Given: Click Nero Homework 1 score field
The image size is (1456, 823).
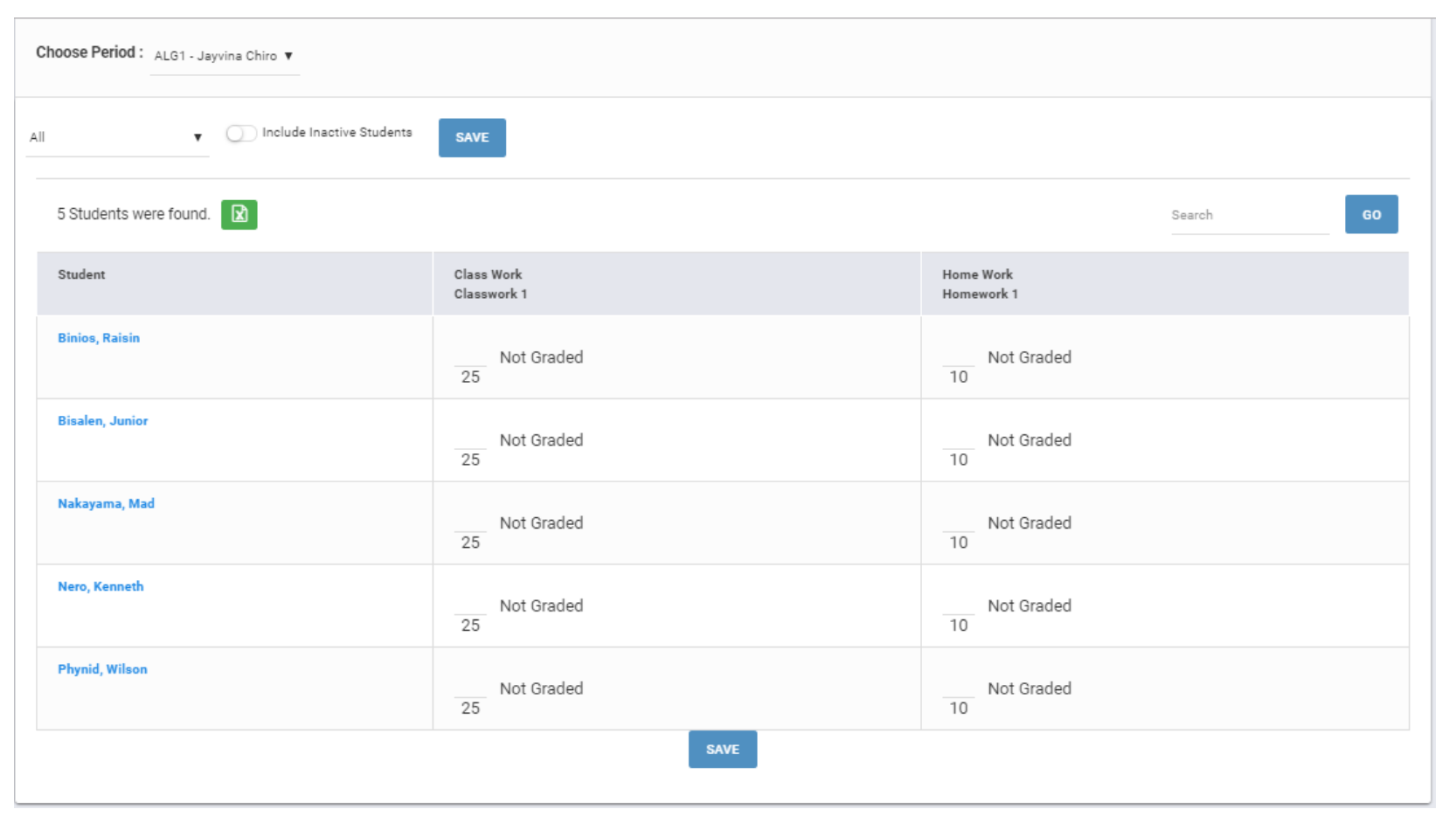Looking at the screenshot, I should click(958, 606).
